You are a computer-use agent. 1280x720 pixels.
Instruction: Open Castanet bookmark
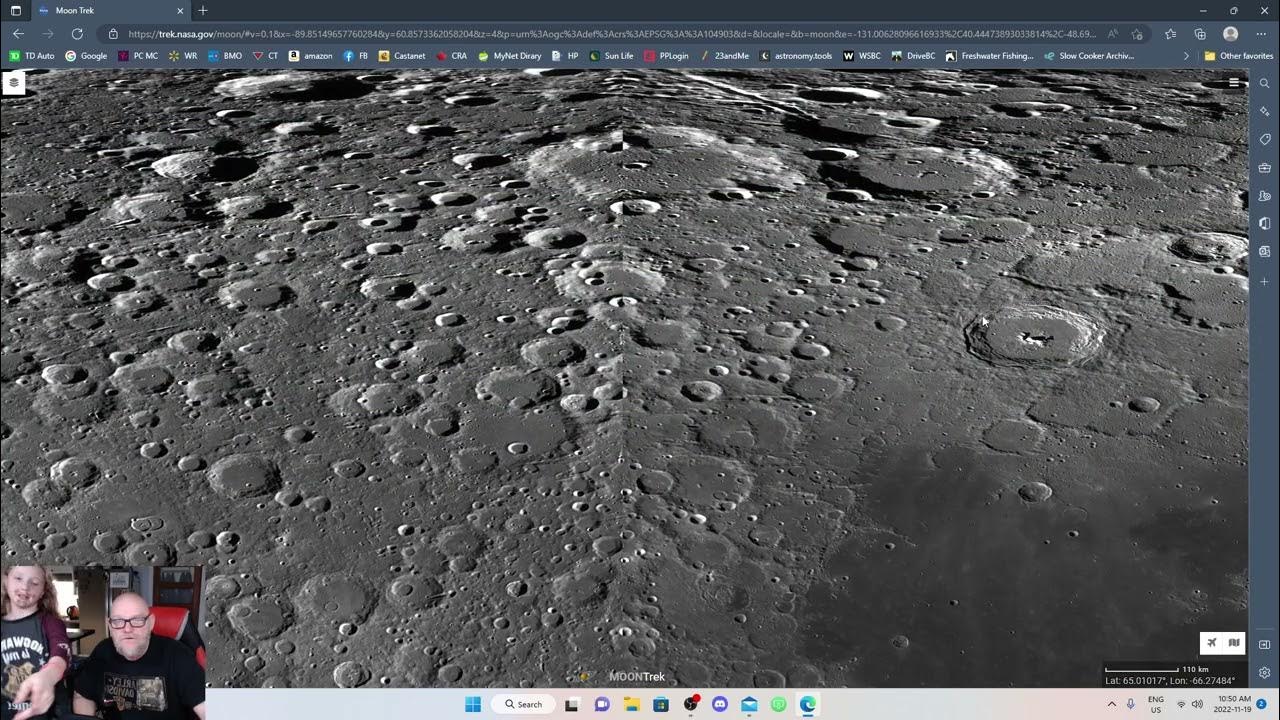click(402, 56)
